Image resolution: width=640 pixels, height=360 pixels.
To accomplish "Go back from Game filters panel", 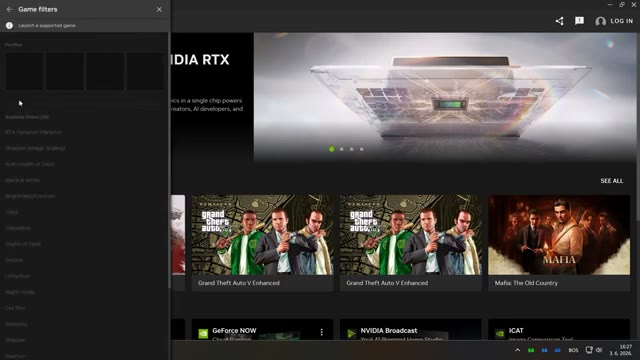I will pos(9,9).
